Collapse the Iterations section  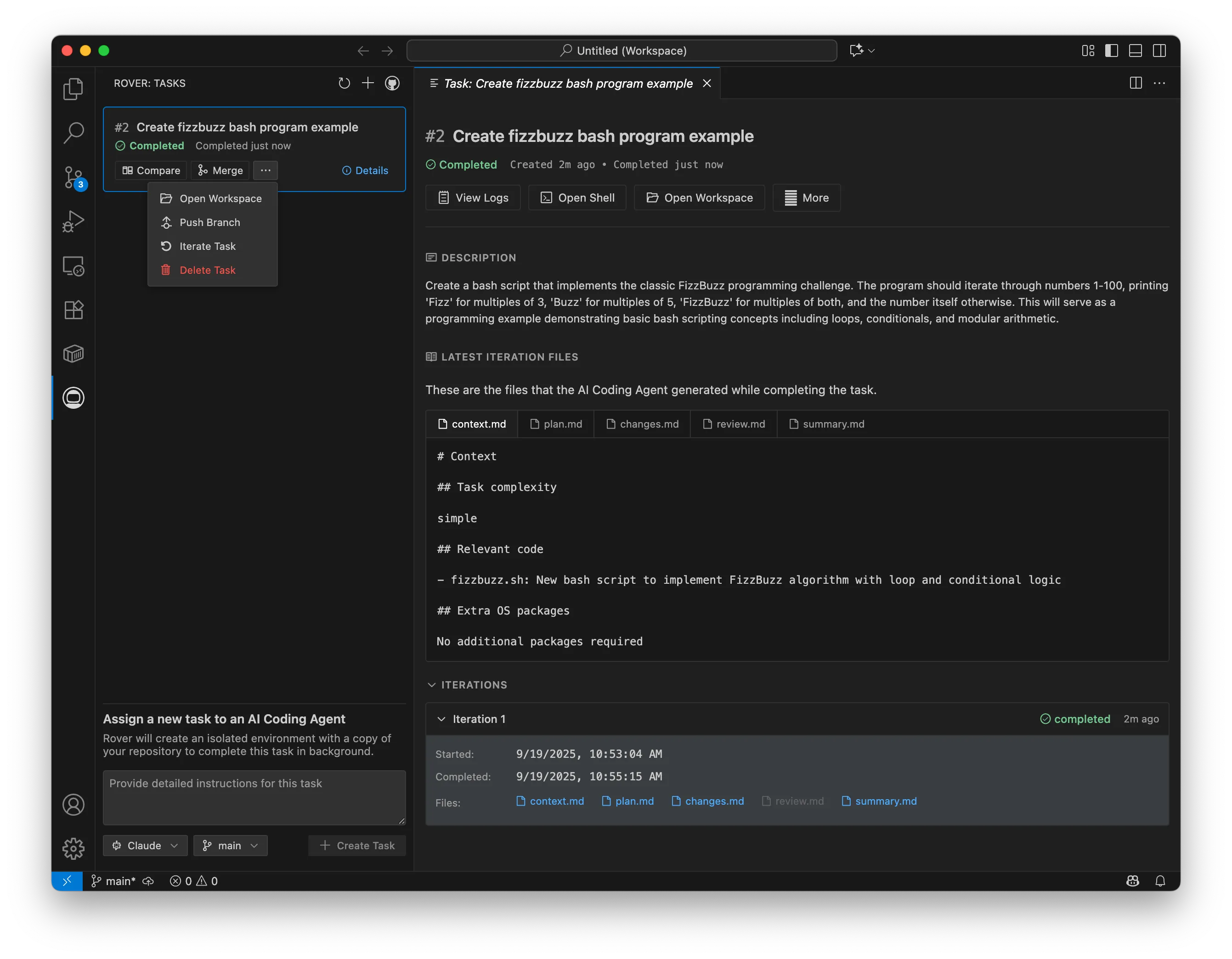point(432,685)
